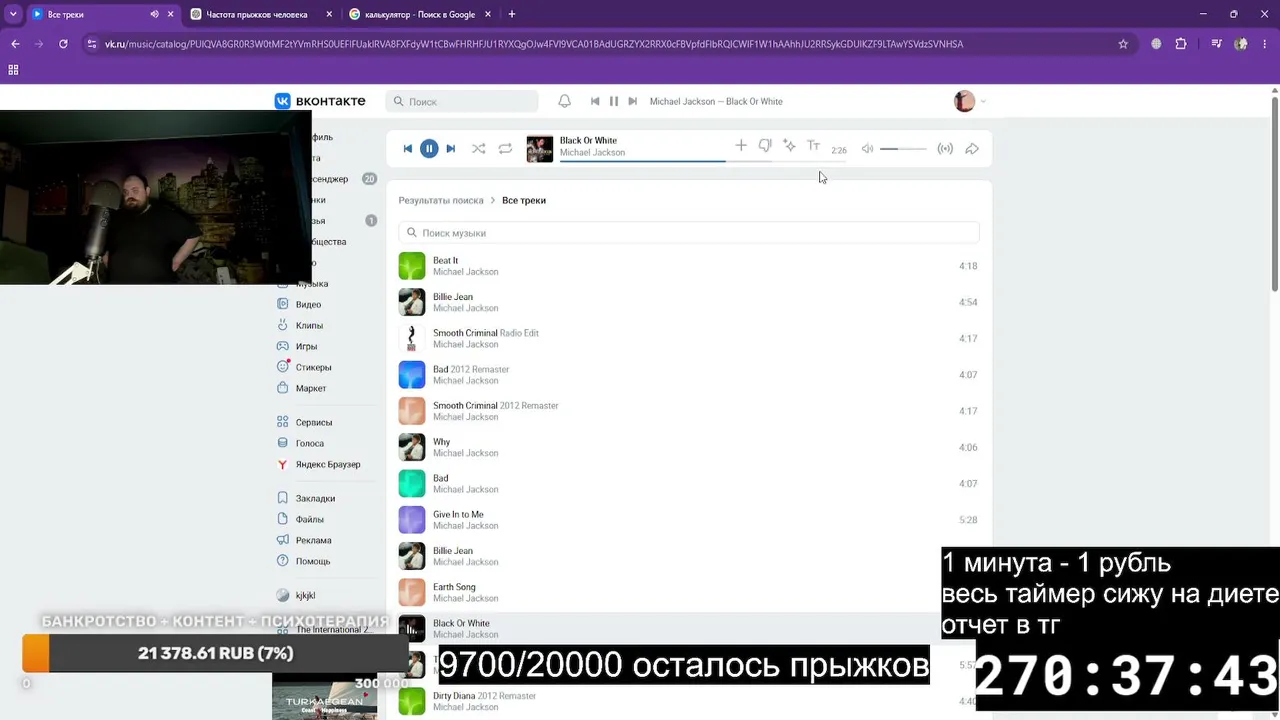Expand the tab search dropdown arrow
This screenshot has height=720, width=1280.
(x=13, y=14)
